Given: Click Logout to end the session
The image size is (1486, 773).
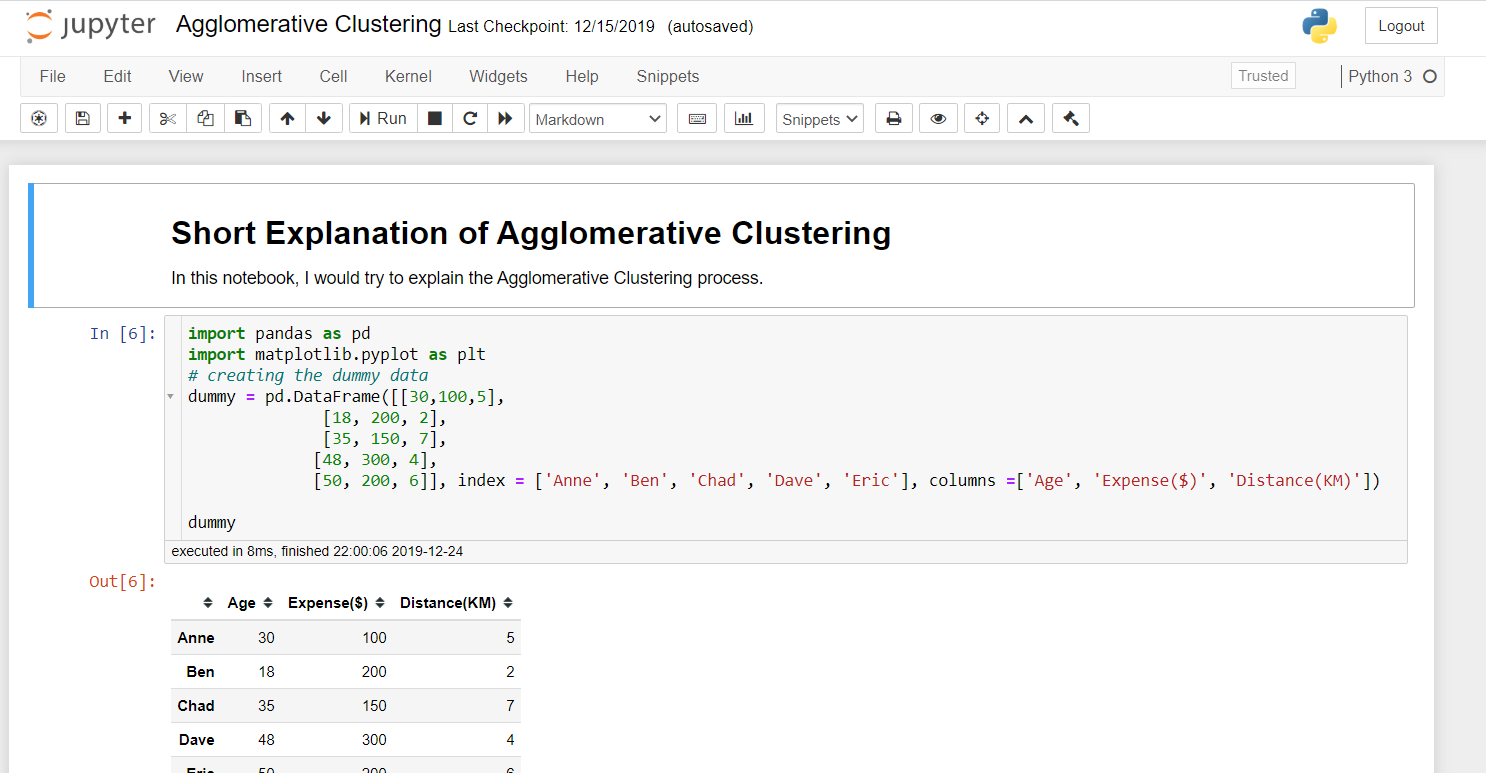Looking at the screenshot, I should [1400, 25].
